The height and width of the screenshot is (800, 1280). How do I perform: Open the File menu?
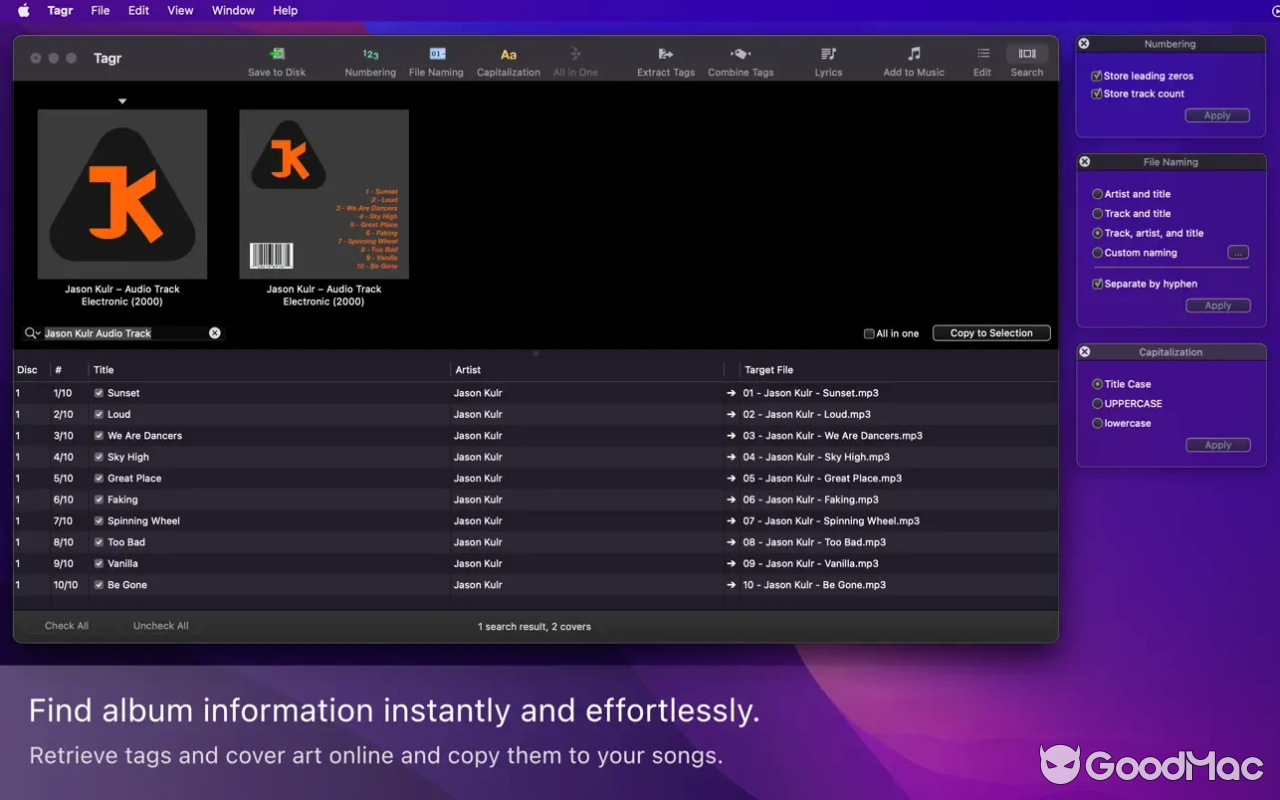click(x=100, y=10)
